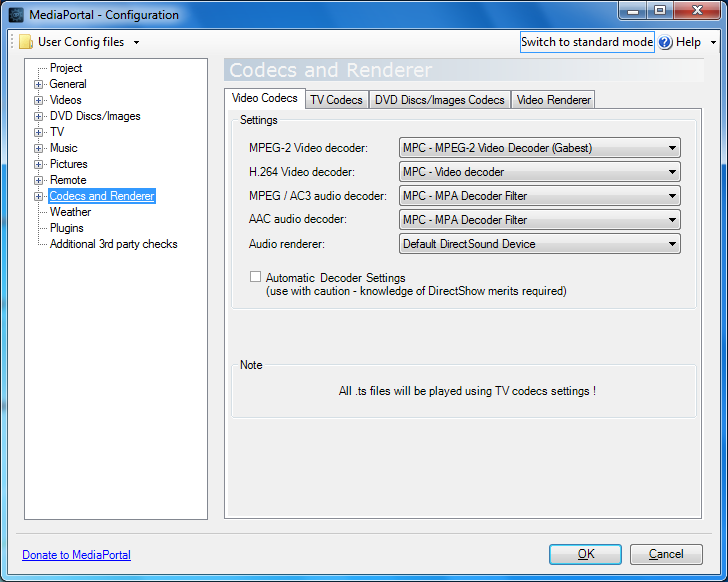
Task: Expand the TV tree node
Action: pos(39,132)
